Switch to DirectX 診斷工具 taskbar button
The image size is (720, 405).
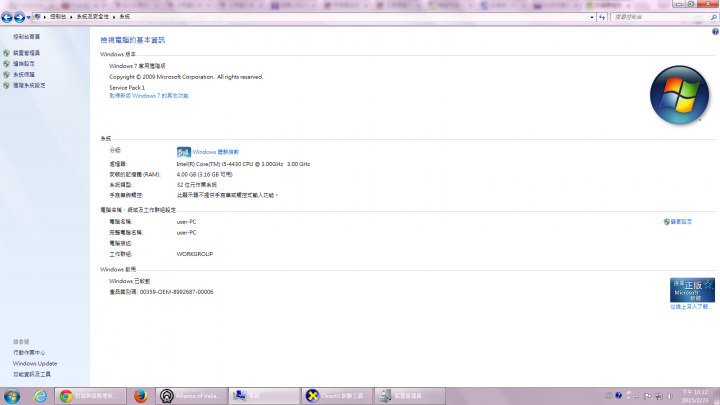pos(337,396)
